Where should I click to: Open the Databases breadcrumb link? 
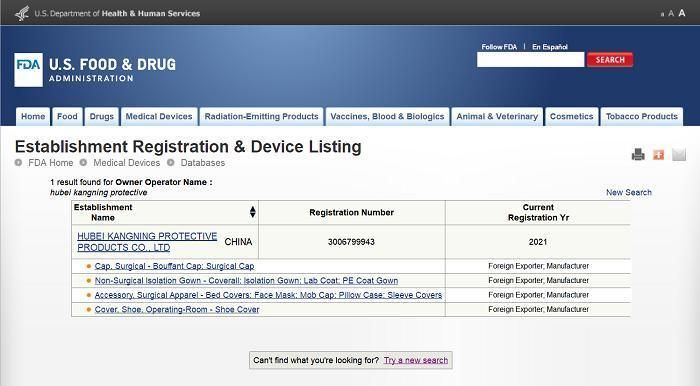[203, 163]
